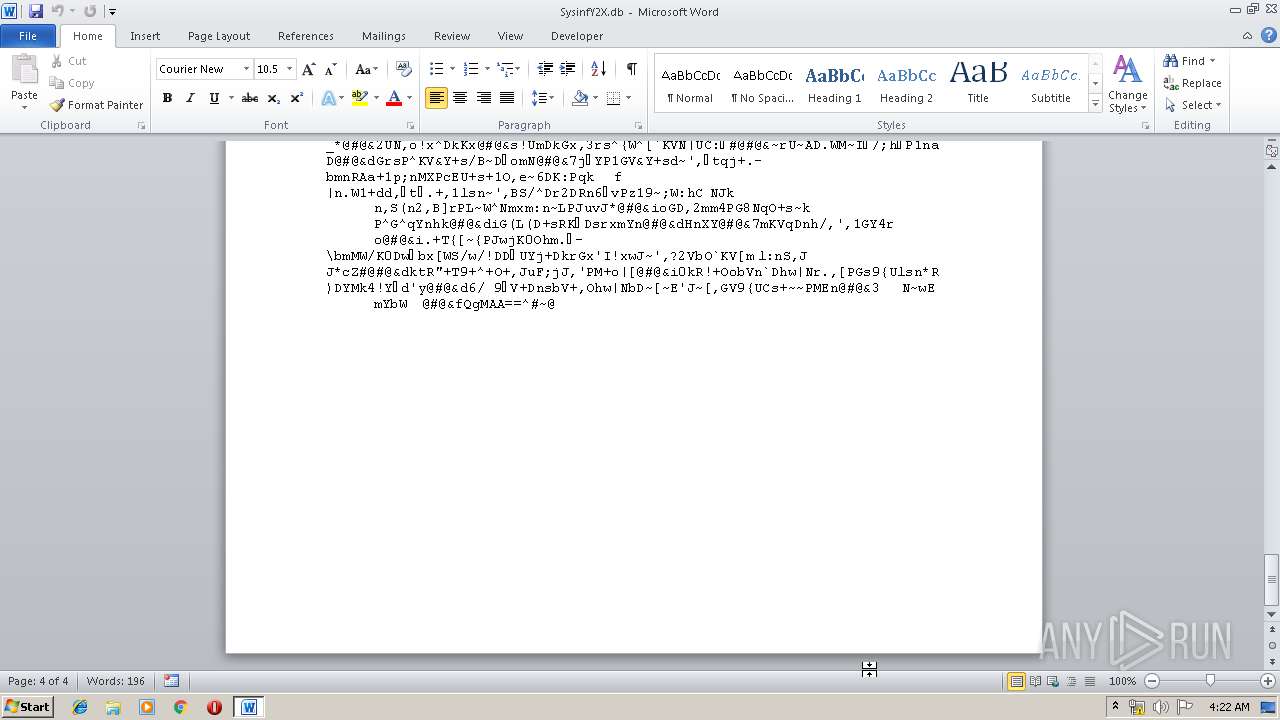Image resolution: width=1280 pixels, height=720 pixels.
Task: Shrink font size with the smaller A icon
Action: [x=329, y=69]
